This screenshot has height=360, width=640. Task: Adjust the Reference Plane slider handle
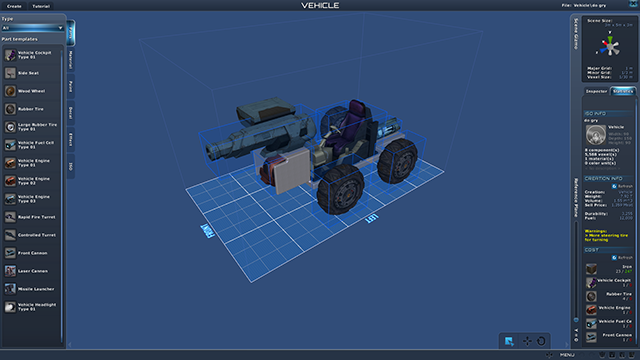coord(576,320)
